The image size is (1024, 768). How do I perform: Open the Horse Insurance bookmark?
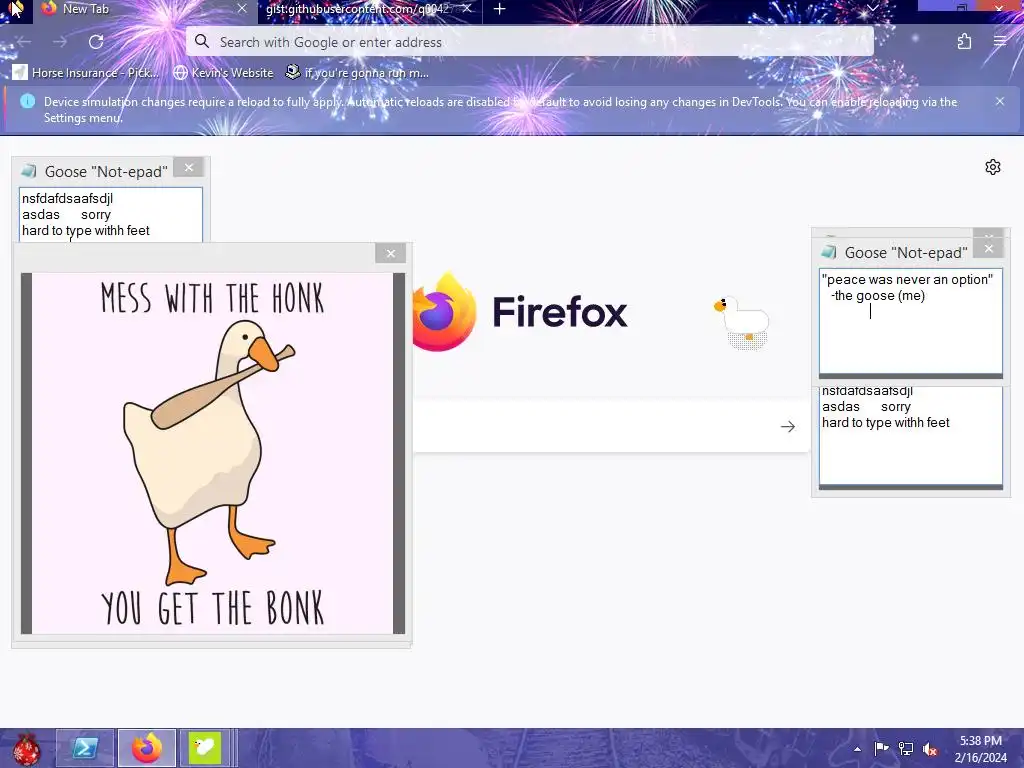pos(86,72)
